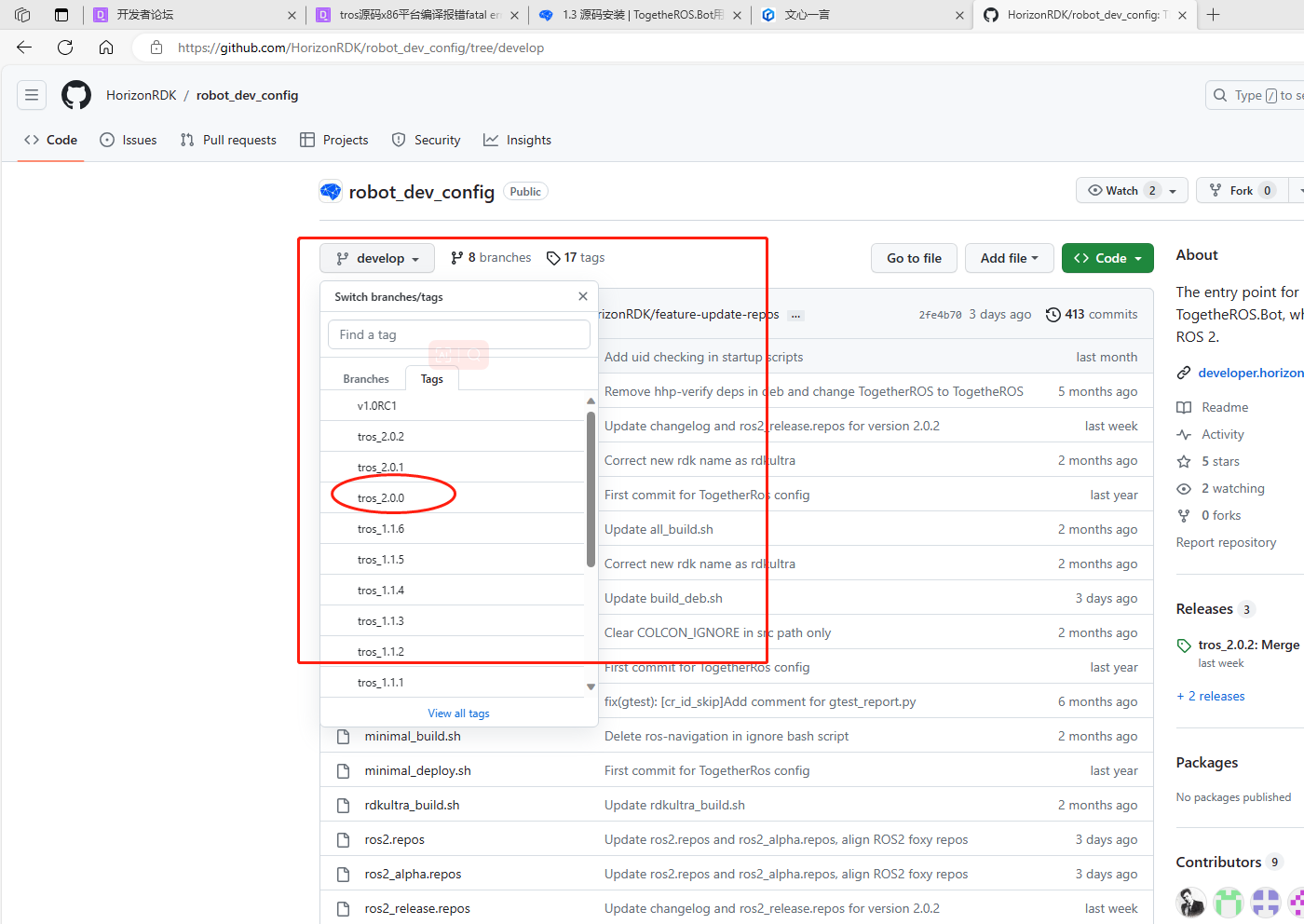Screen dimensions: 1304x924
Task: View the 5 stars stargazers
Action: [1208, 461]
